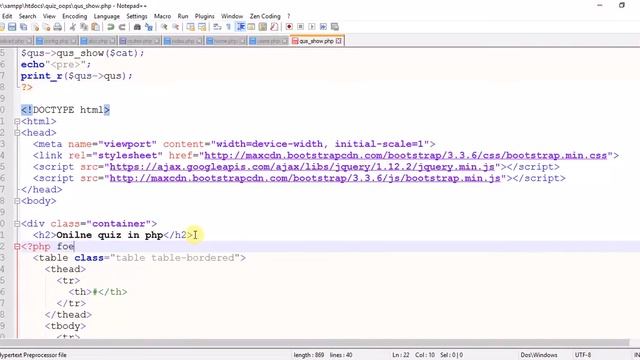640x360 pixels.
Task: Click 'length : 869' in status bar
Action: (309, 355)
